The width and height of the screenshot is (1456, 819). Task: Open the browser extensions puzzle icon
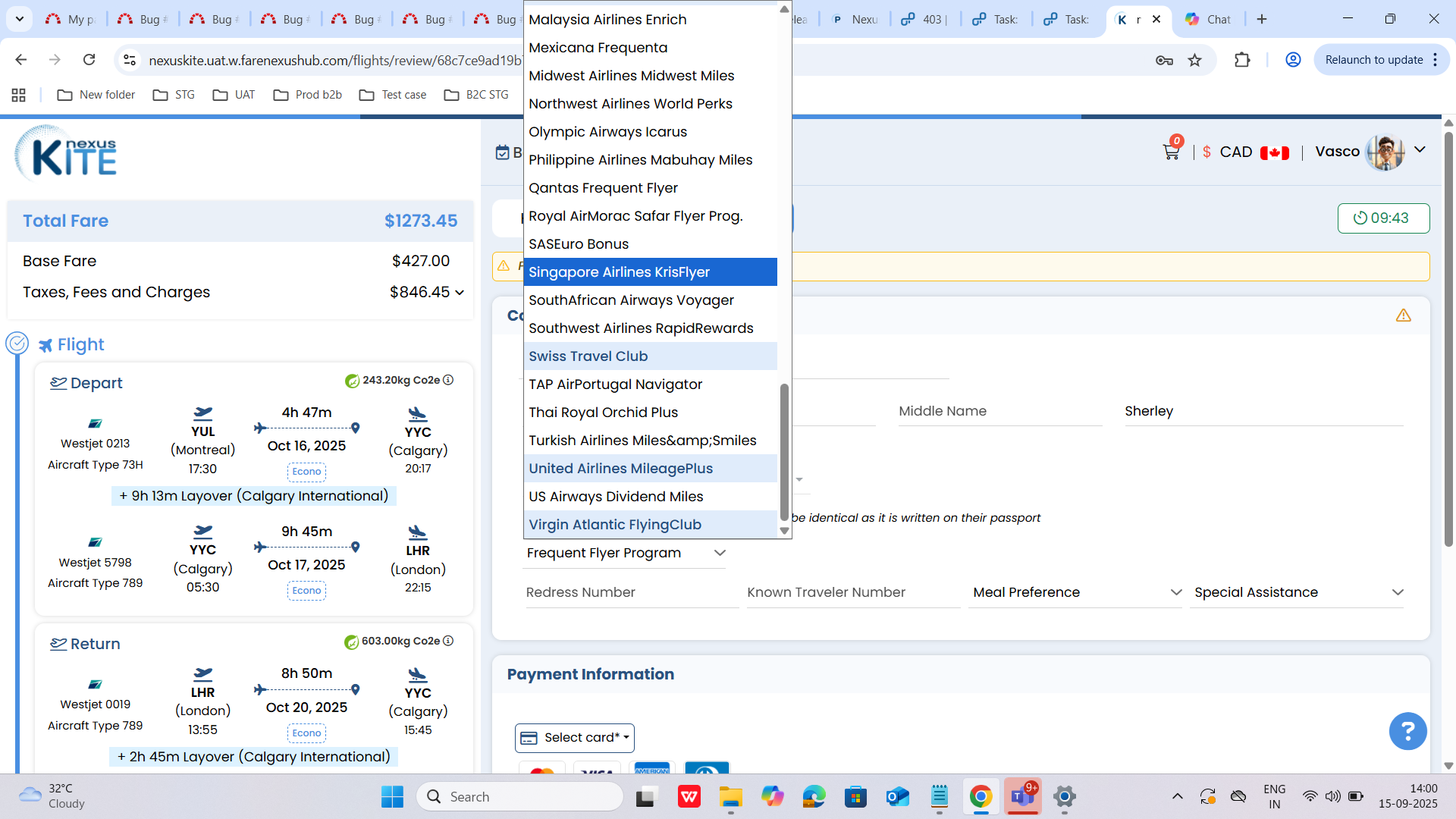point(1242,60)
